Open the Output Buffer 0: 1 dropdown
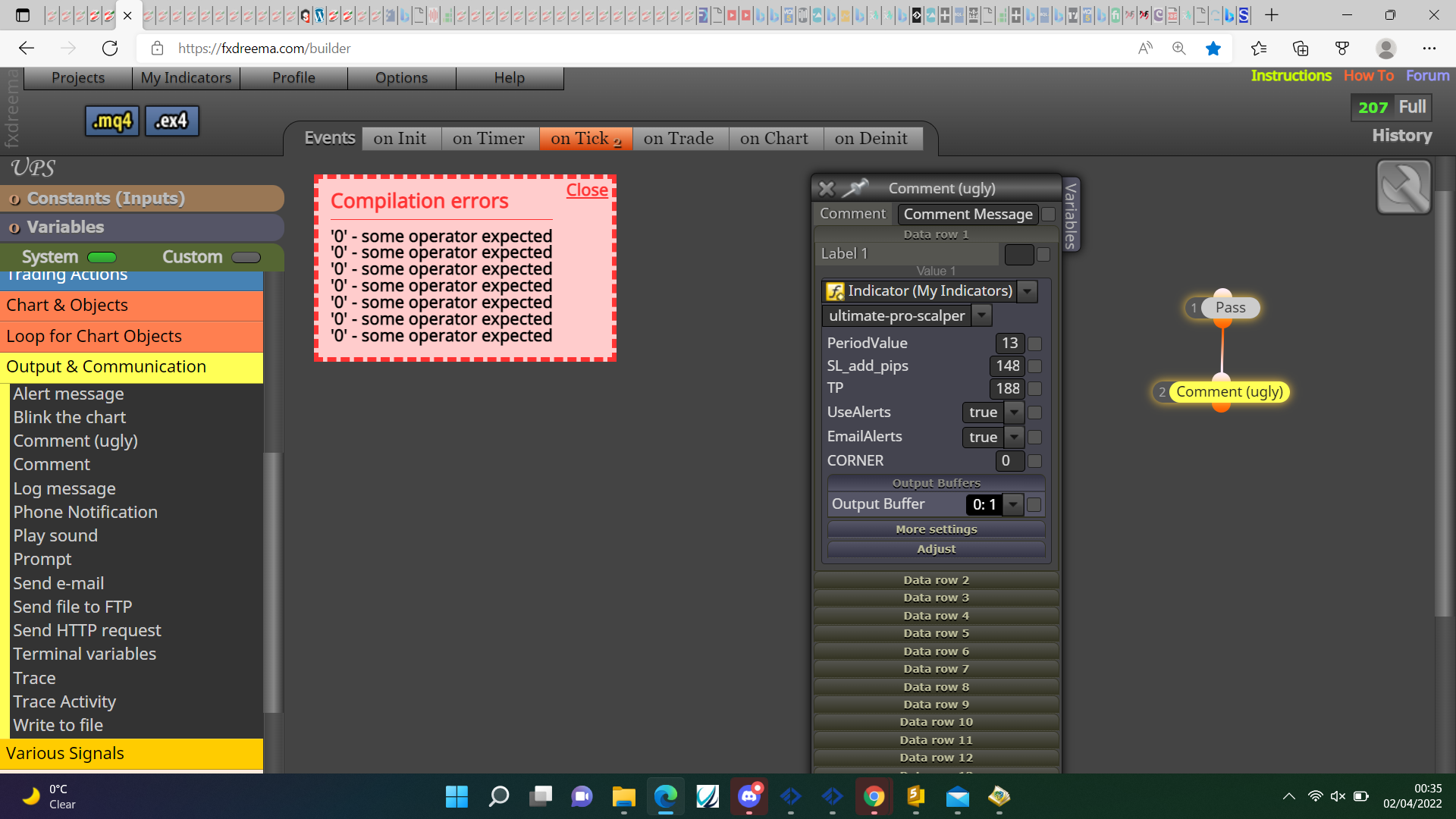Image resolution: width=1456 pixels, height=819 pixels. pos(1013,504)
